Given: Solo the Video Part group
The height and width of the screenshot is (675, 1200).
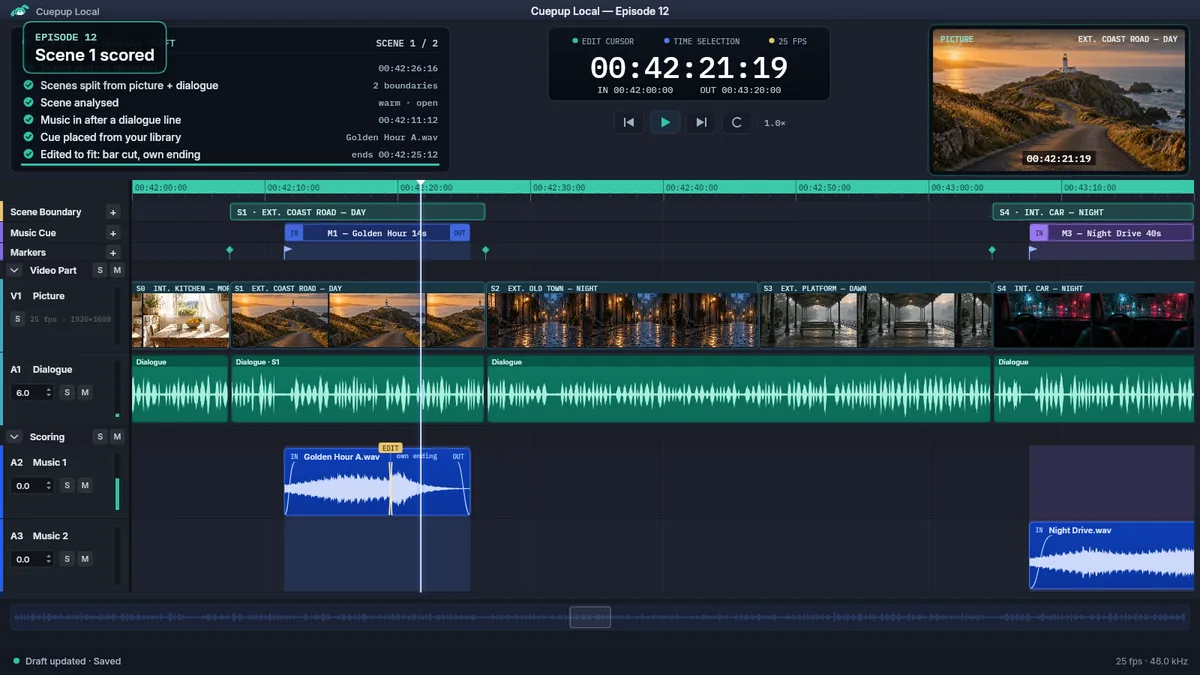Looking at the screenshot, I should [99, 270].
